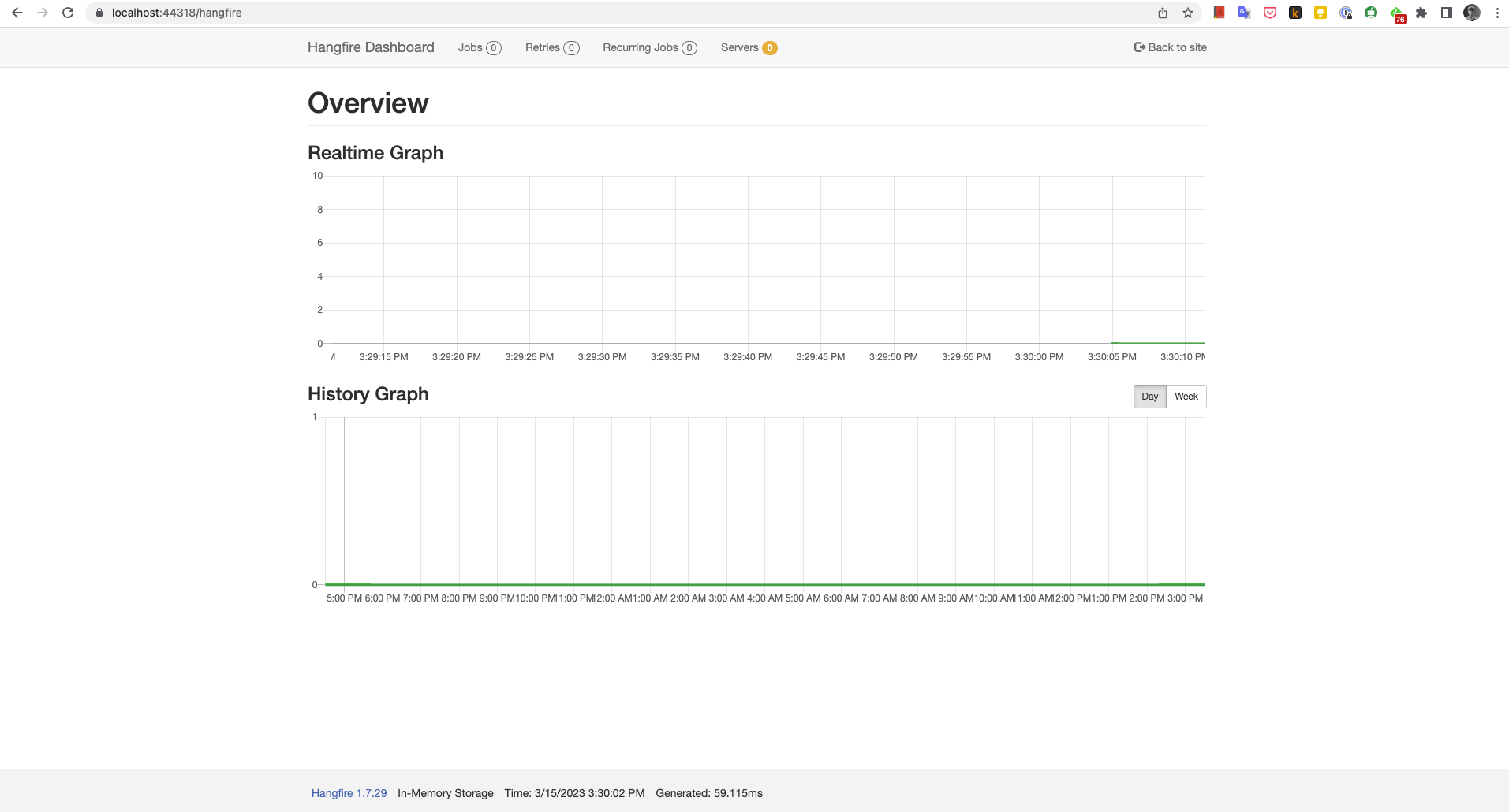Open the Google Keep extension
The height and width of the screenshot is (812, 1509).
1320,13
